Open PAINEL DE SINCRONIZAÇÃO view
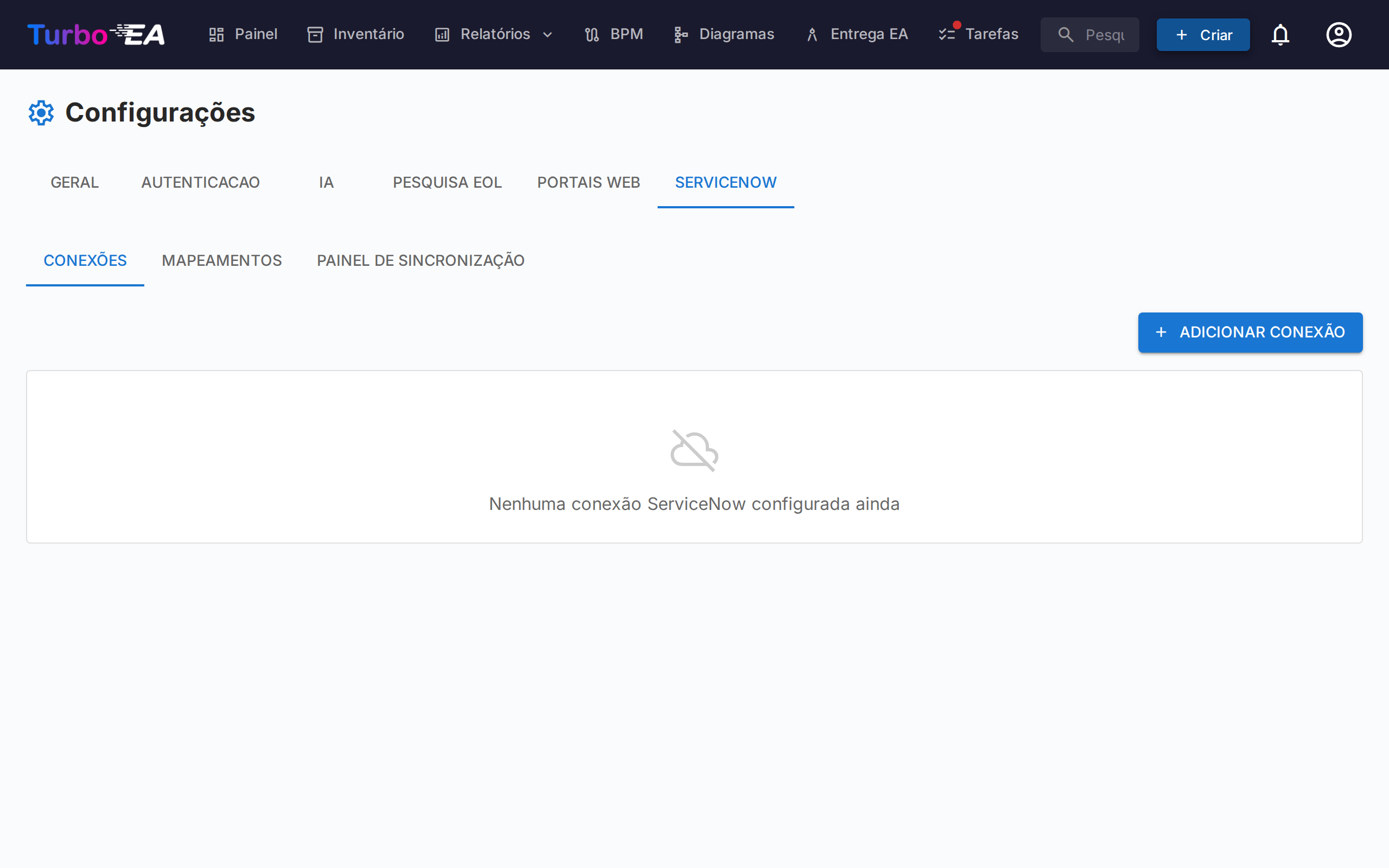 [420, 260]
